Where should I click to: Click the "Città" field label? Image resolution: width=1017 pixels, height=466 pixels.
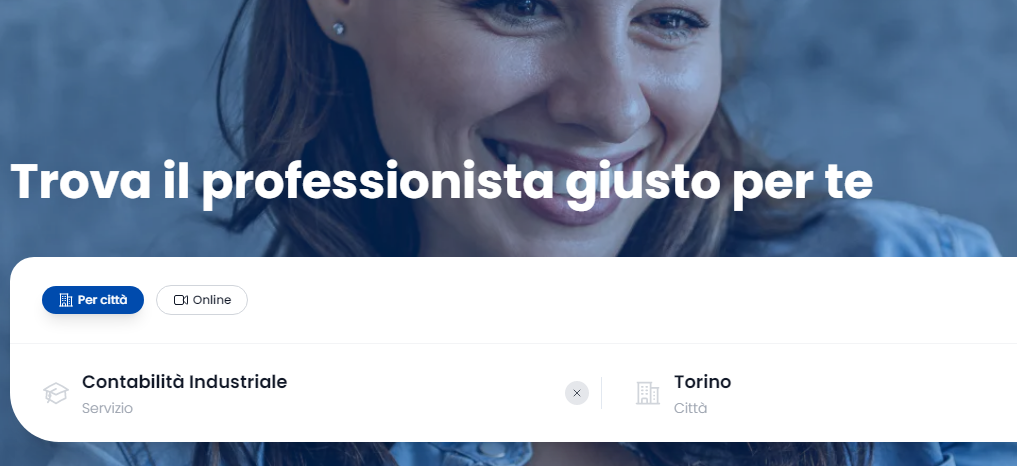click(690, 408)
